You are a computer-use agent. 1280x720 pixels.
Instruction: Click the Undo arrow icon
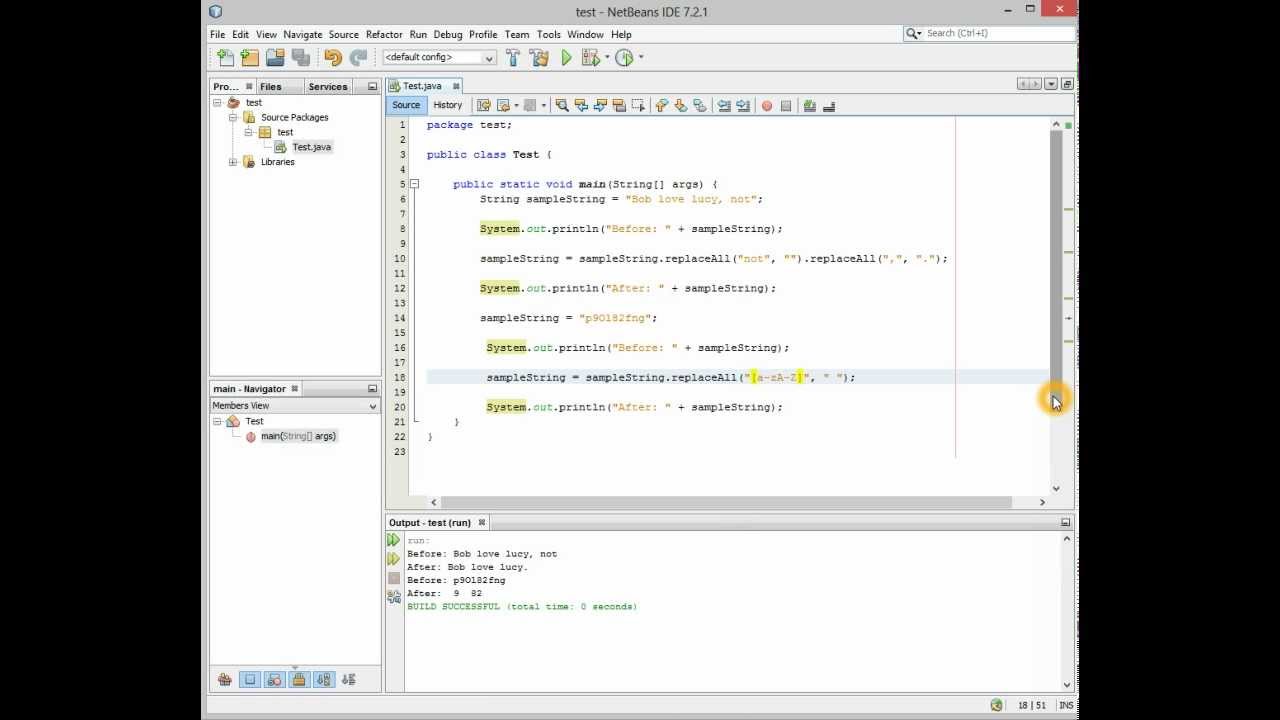point(333,58)
